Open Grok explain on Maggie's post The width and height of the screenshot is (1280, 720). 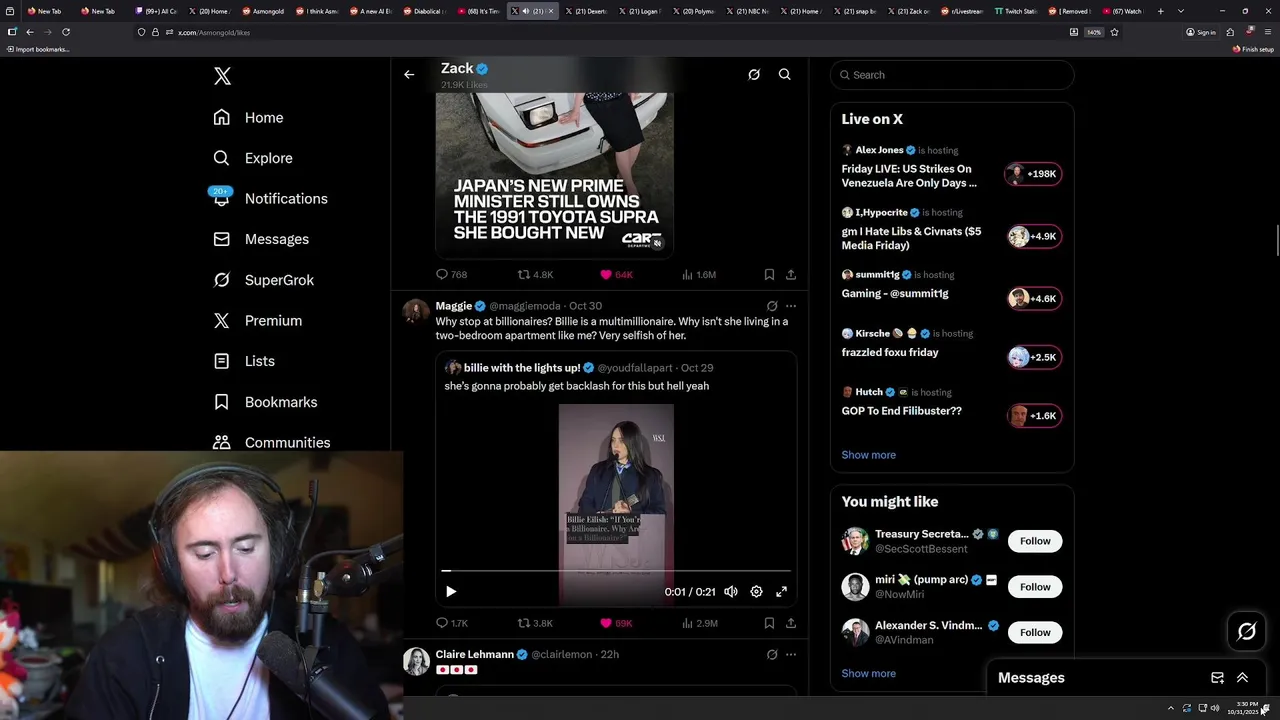772,306
